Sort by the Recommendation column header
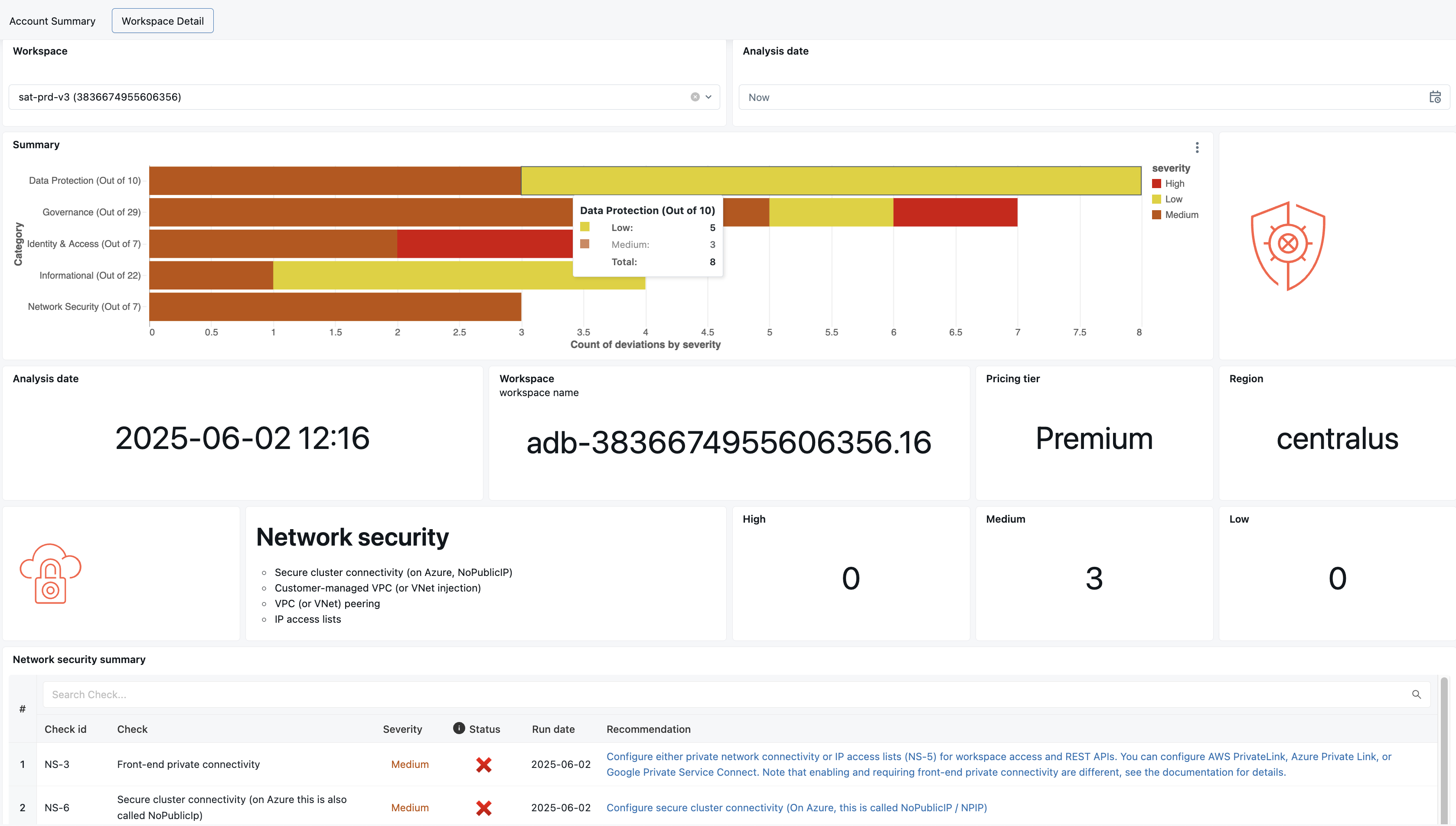The width and height of the screenshot is (1456, 826). (649, 729)
